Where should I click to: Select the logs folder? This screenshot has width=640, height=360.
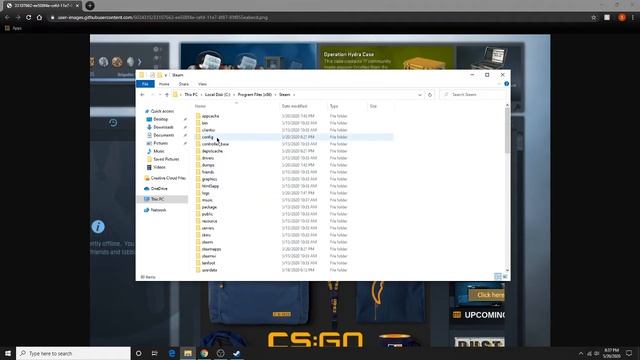[205, 193]
